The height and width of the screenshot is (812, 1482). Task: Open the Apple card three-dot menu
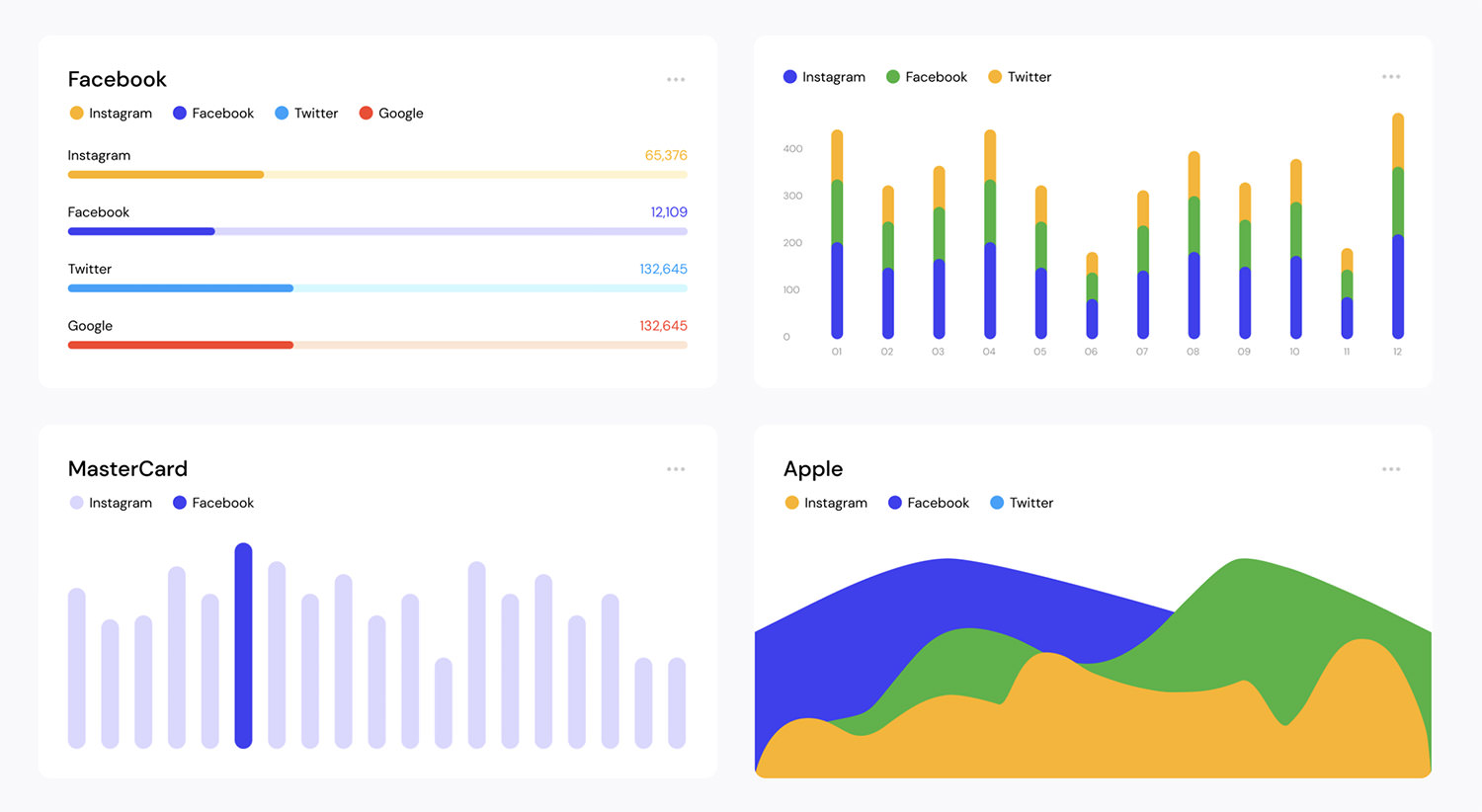(1391, 469)
